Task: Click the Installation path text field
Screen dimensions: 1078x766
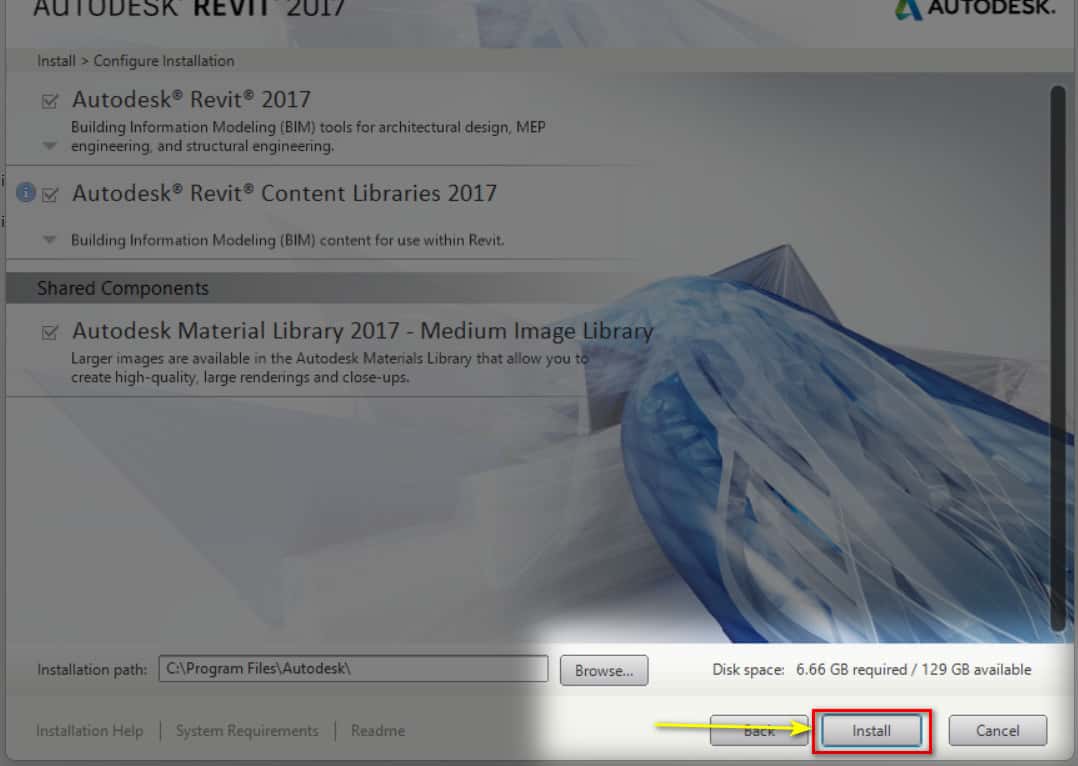Action: click(353, 668)
